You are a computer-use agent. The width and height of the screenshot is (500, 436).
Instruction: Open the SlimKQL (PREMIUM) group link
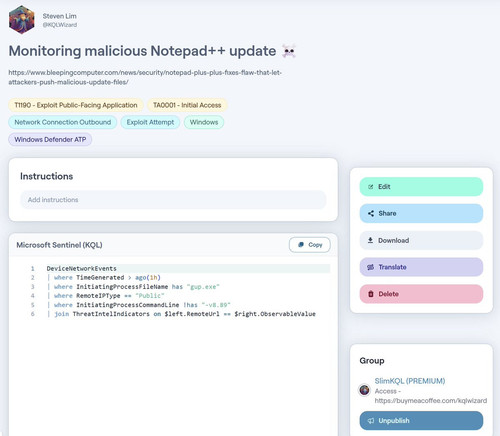410,381
